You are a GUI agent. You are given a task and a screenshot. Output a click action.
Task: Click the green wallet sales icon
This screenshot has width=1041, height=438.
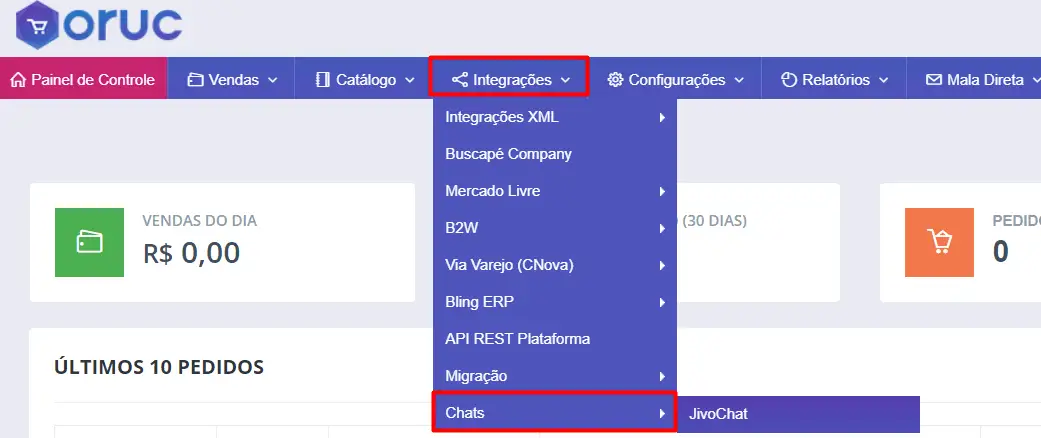tap(91, 242)
